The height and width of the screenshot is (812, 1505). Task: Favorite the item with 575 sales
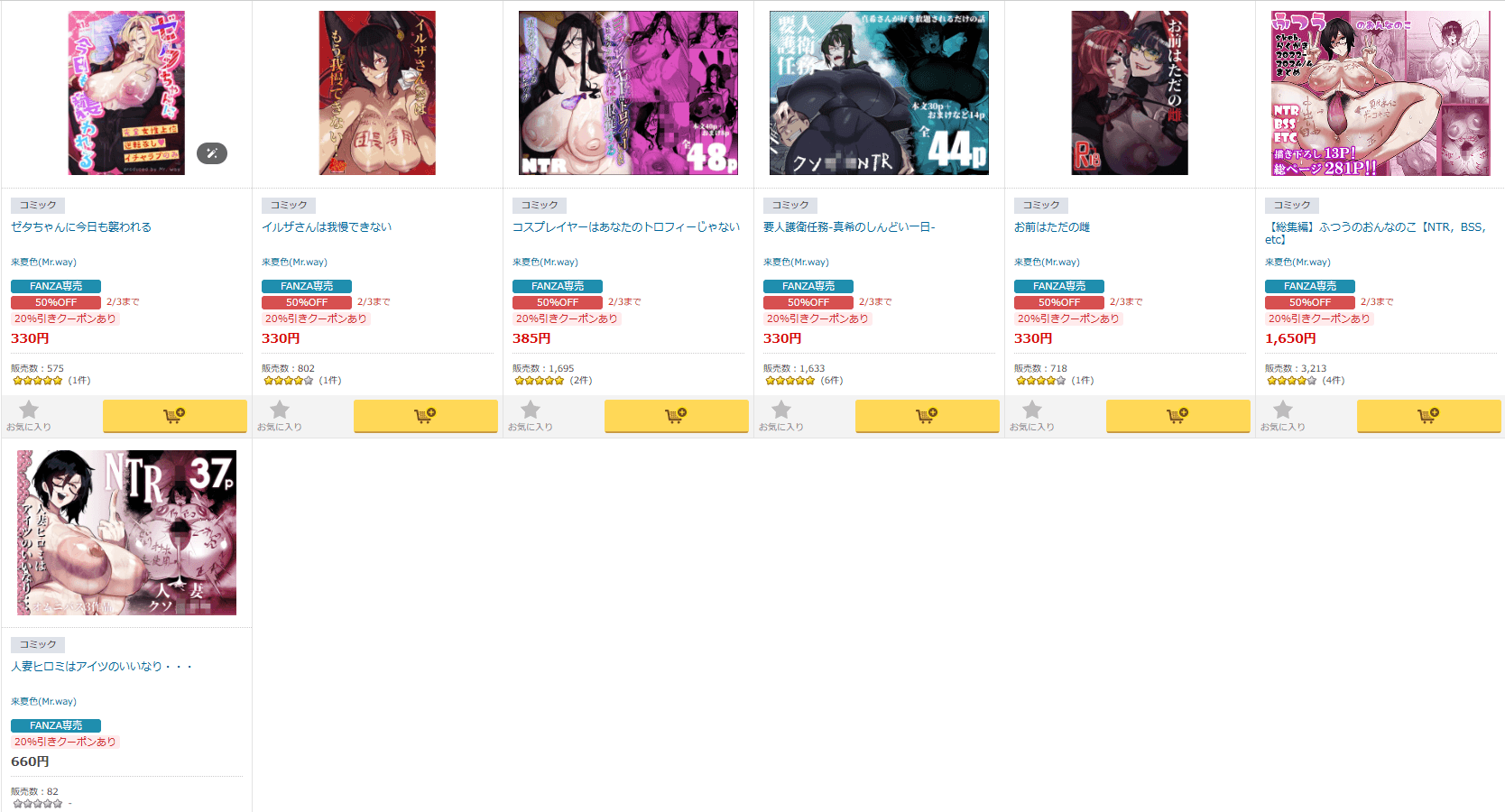(29, 415)
